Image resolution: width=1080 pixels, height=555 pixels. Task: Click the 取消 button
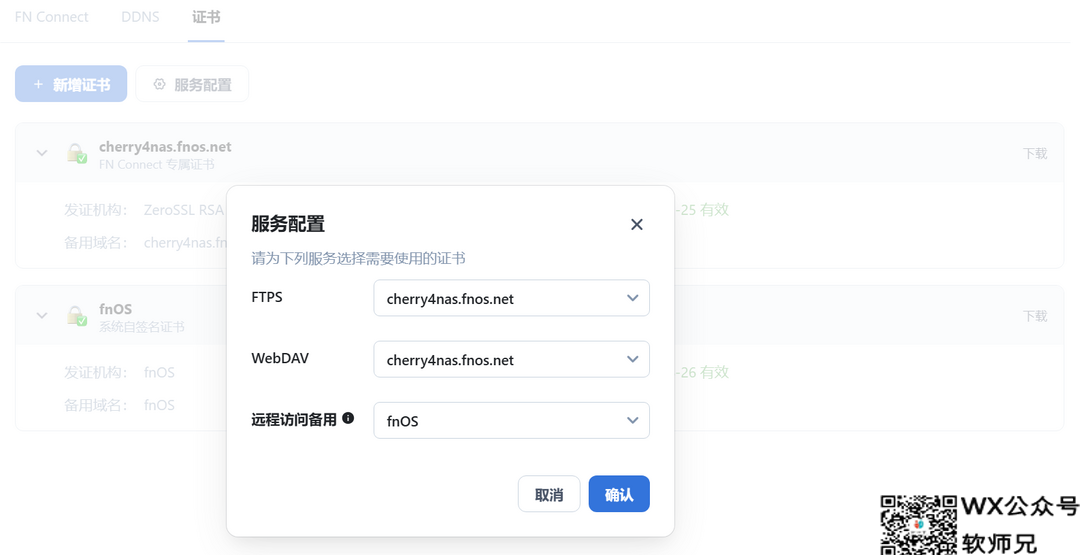(x=549, y=494)
